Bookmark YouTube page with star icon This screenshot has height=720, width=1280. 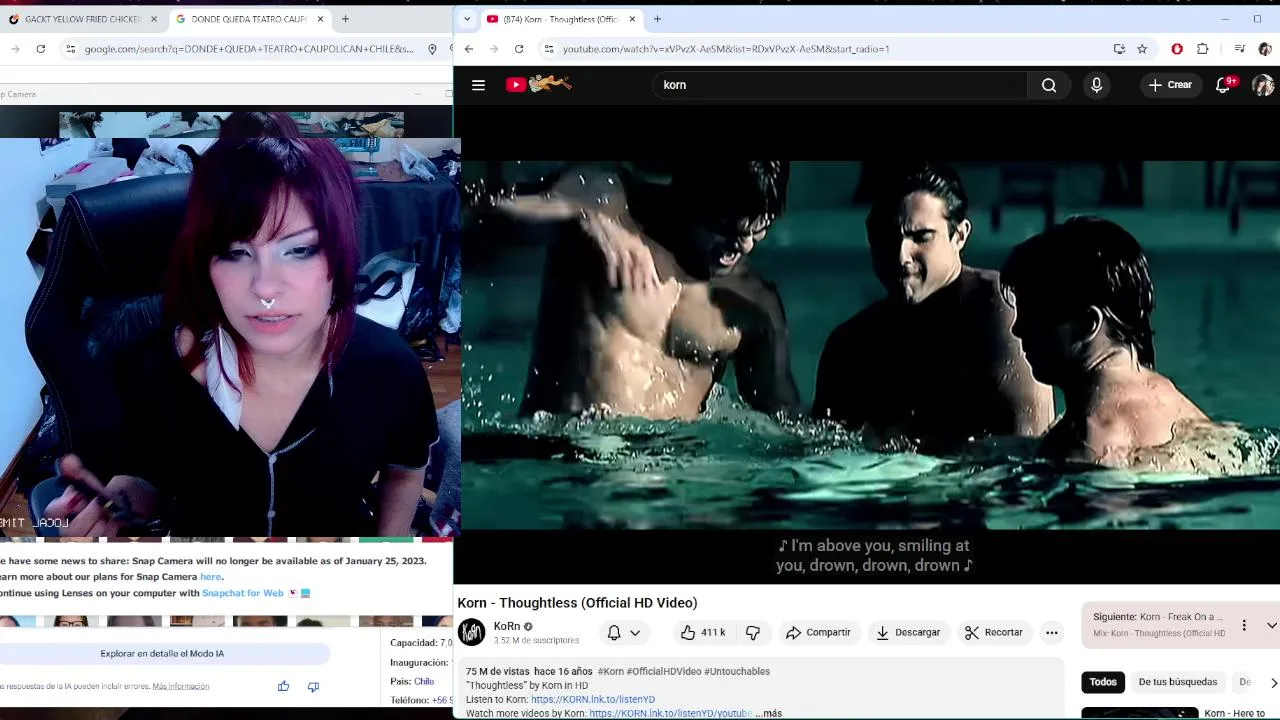point(1142,49)
